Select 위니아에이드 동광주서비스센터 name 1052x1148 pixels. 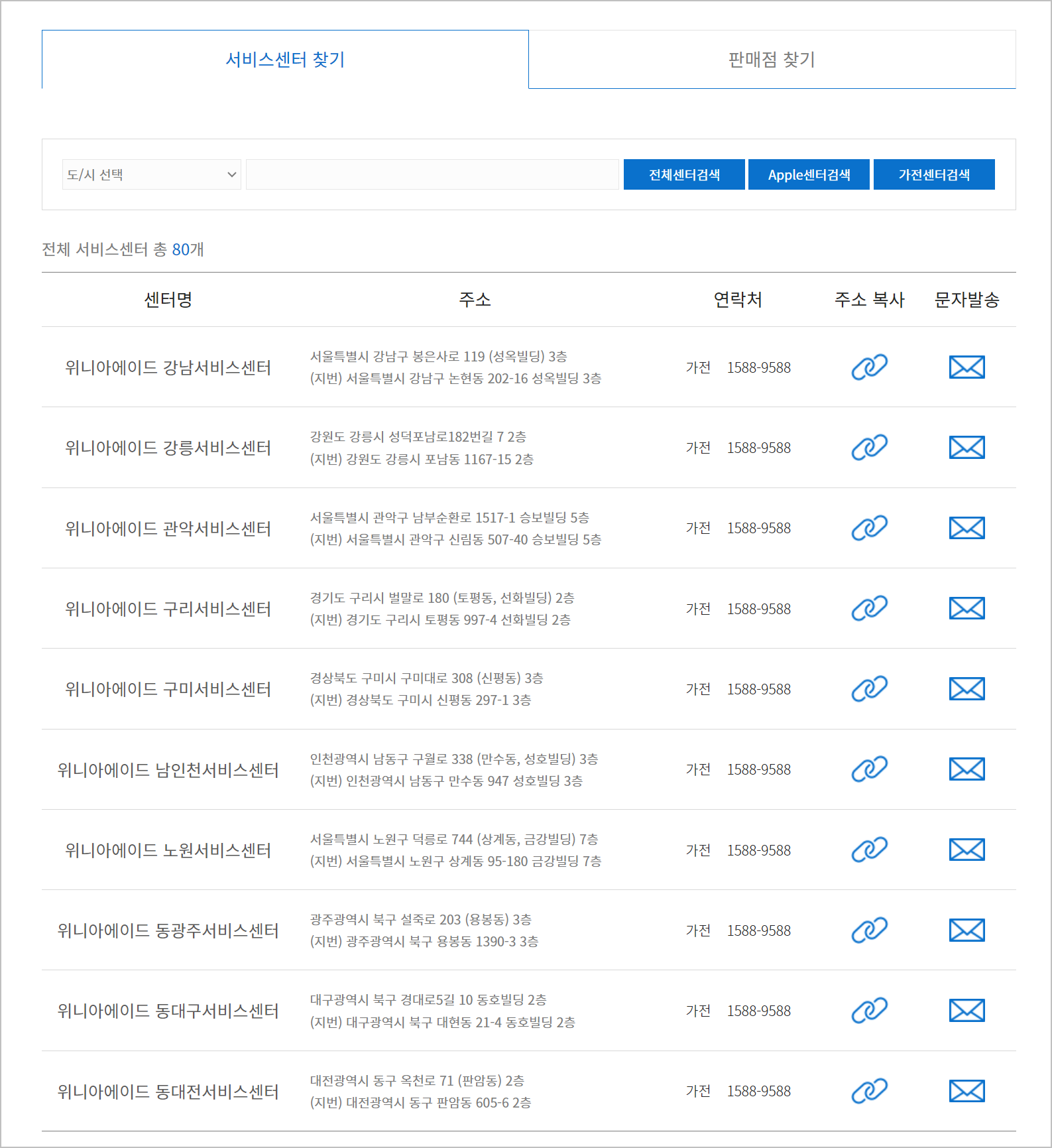(168, 930)
